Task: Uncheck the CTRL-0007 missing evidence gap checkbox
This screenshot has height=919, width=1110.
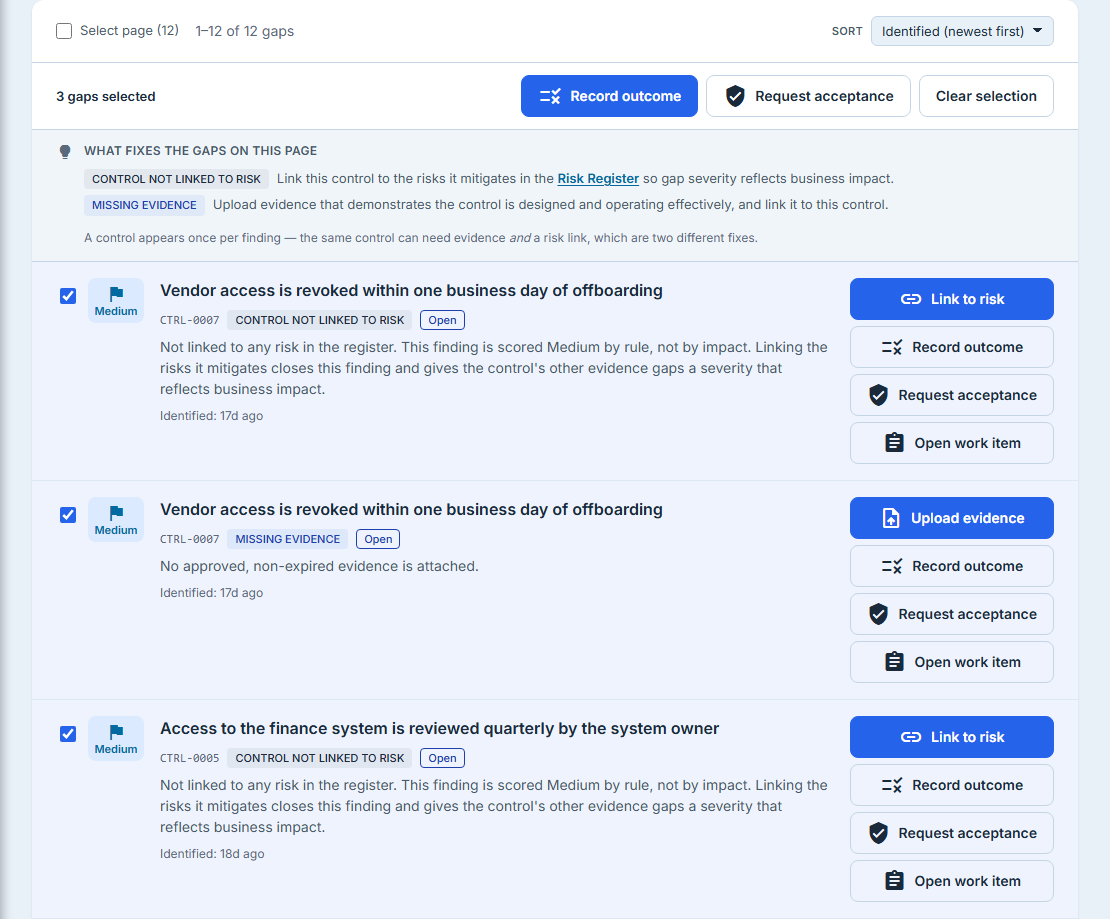Action: click(x=68, y=515)
